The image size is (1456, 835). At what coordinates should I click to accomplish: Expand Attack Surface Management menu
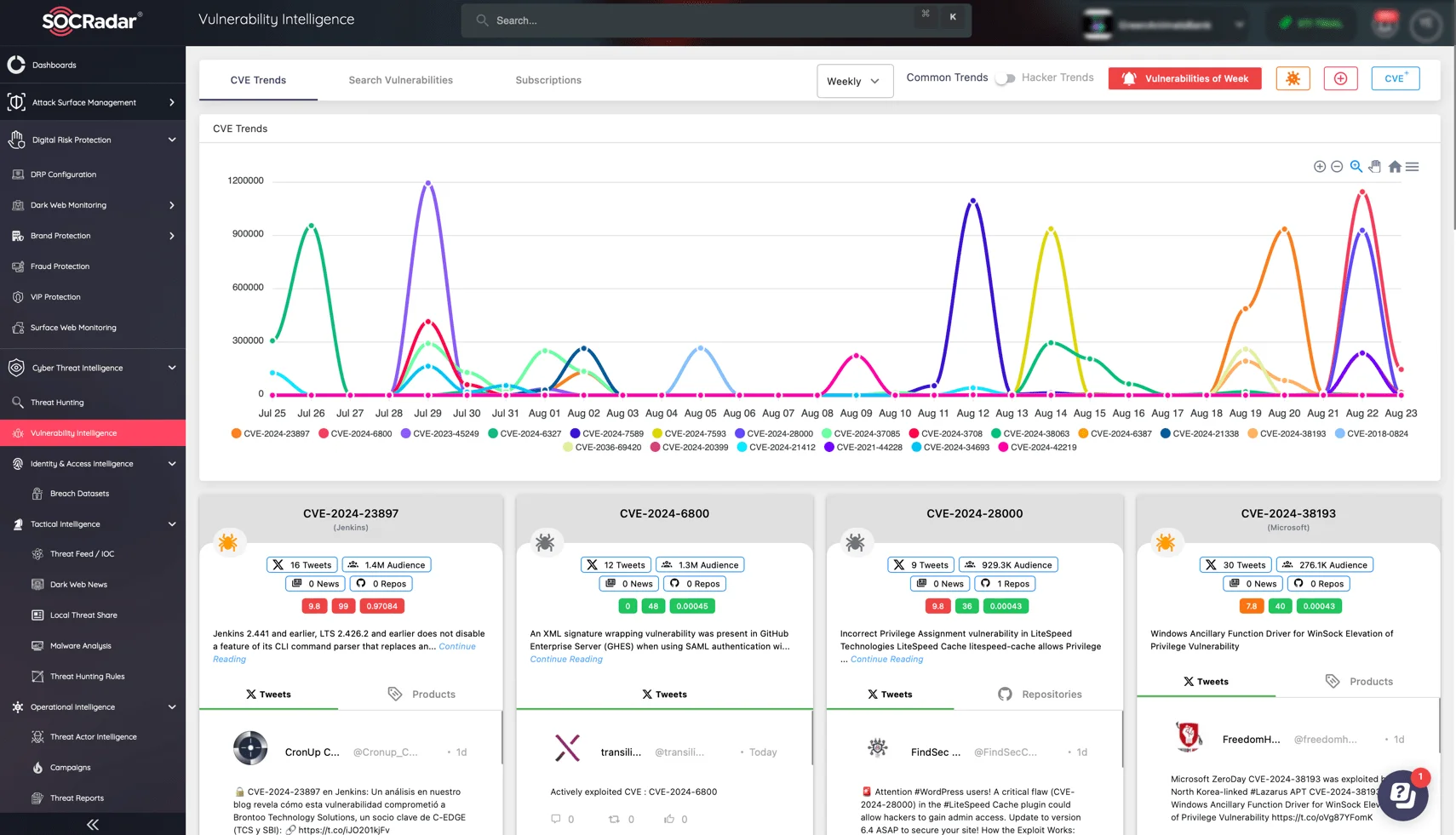click(93, 102)
